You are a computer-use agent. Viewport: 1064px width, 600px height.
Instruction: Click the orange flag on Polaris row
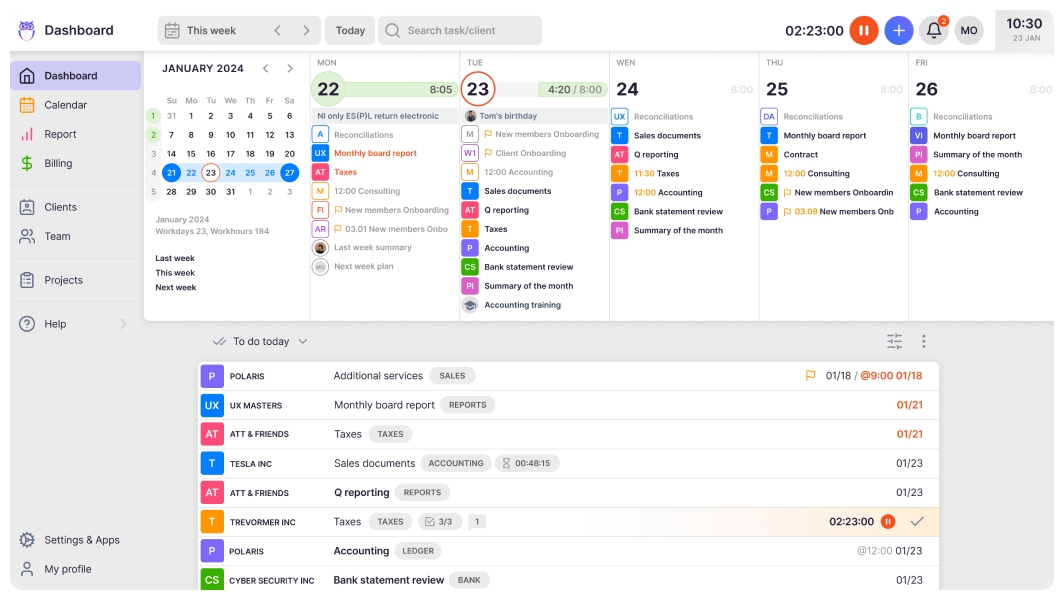pos(810,375)
